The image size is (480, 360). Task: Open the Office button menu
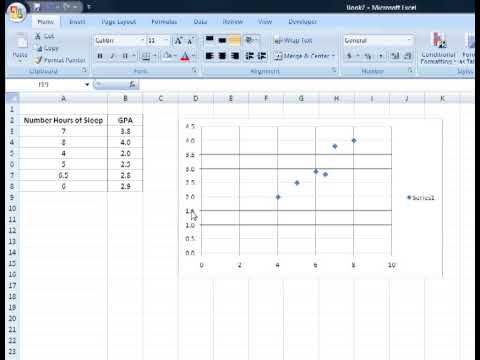point(16,12)
